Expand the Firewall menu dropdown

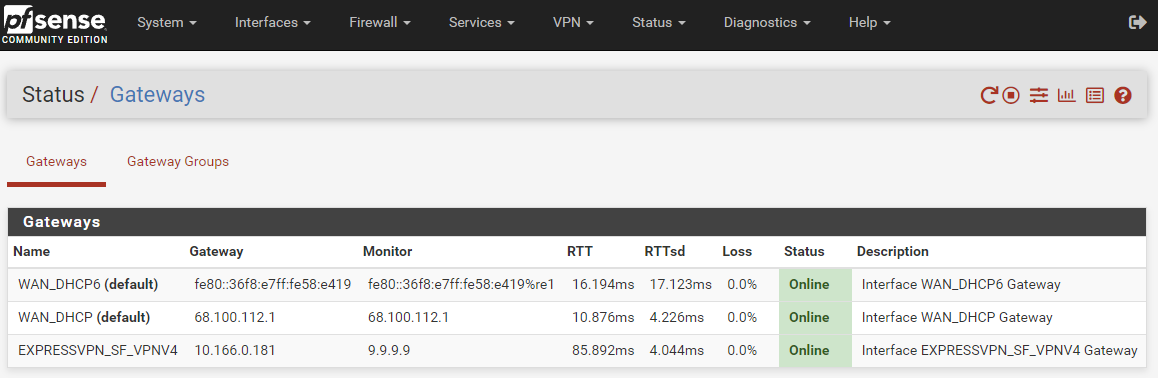(380, 23)
